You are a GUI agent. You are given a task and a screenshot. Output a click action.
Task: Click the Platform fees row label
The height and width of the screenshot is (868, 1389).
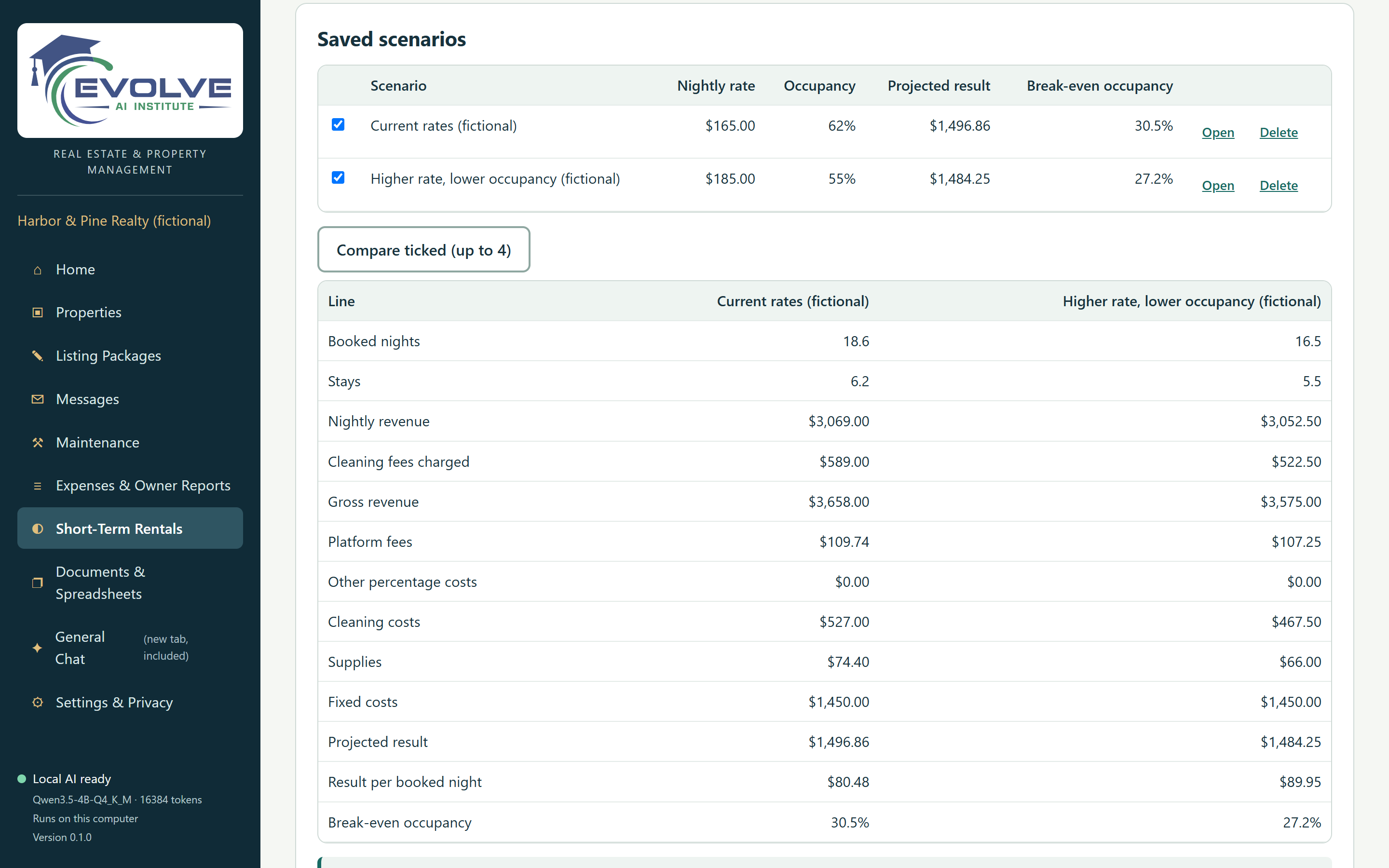pyautogui.click(x=369, y=542)
